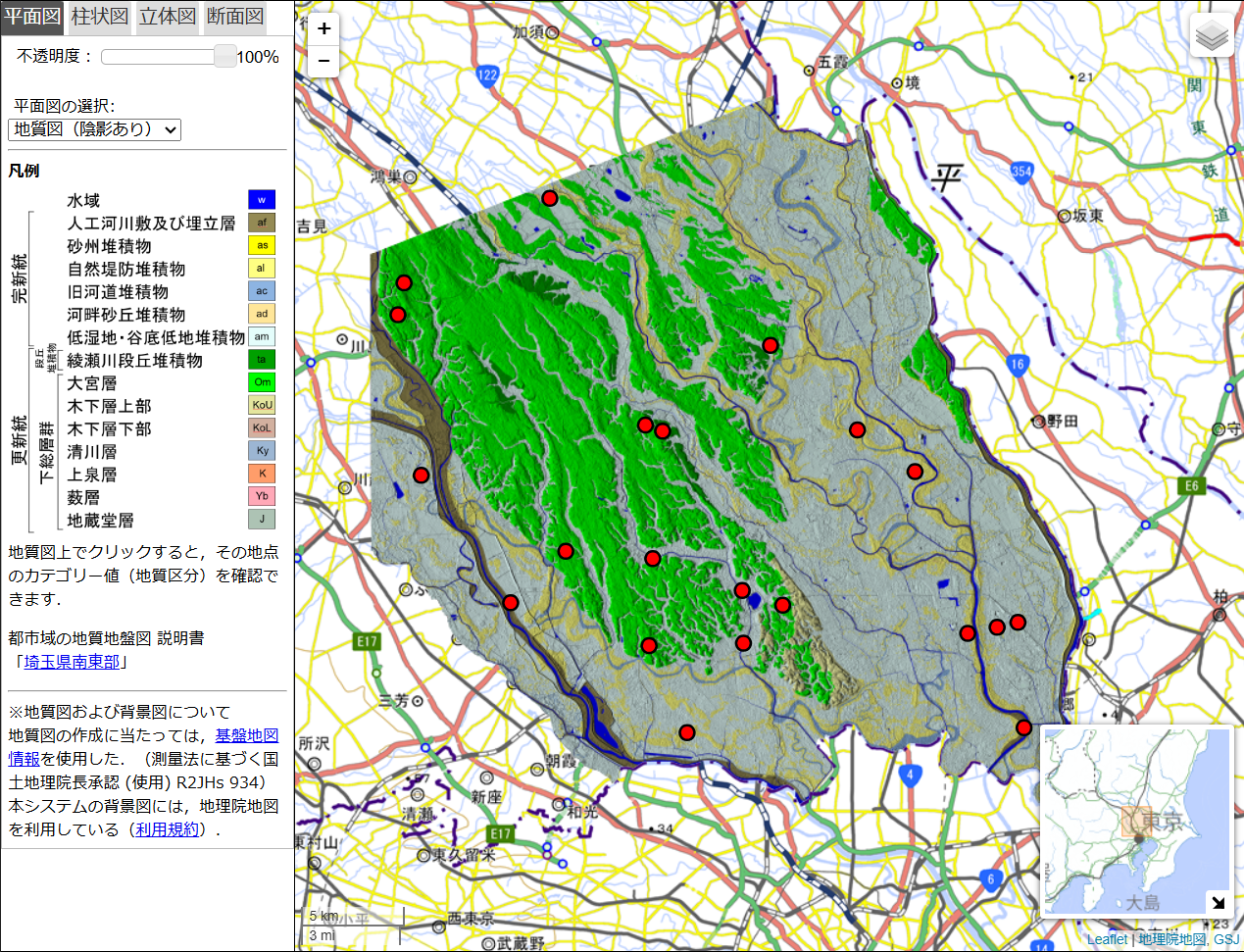Viewport: 1244px width, 952px height.
Task: Open the 利用規約 link
Action: pos(167,829)
